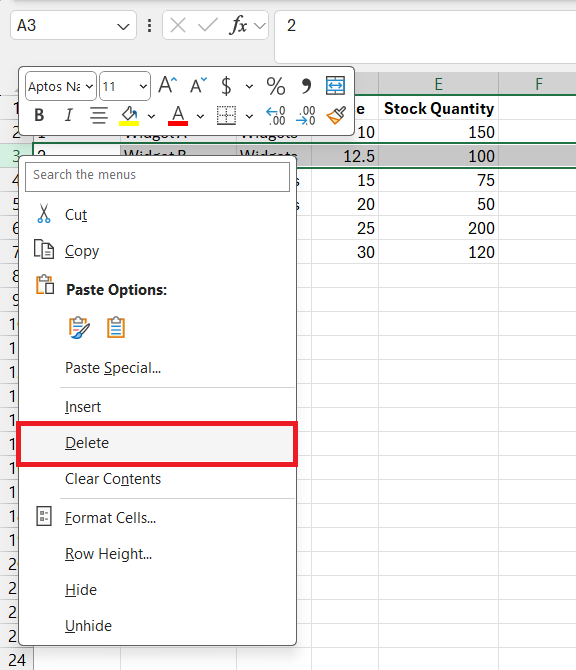Select Hide in context menu
Viewport: 576px width, 670px height.
coord(157,590)
